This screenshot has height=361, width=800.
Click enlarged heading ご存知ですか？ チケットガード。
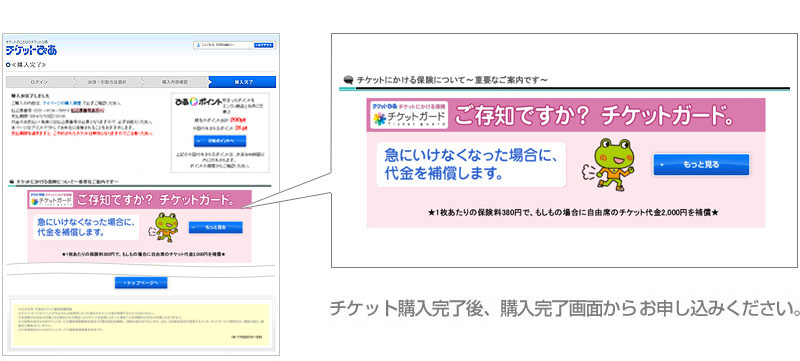[x=594, y=116]
